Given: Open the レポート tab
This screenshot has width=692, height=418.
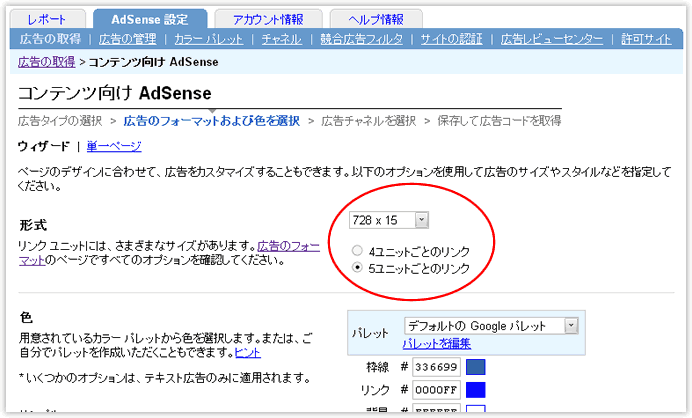Looking at the screenshot, I should (49, 19).
